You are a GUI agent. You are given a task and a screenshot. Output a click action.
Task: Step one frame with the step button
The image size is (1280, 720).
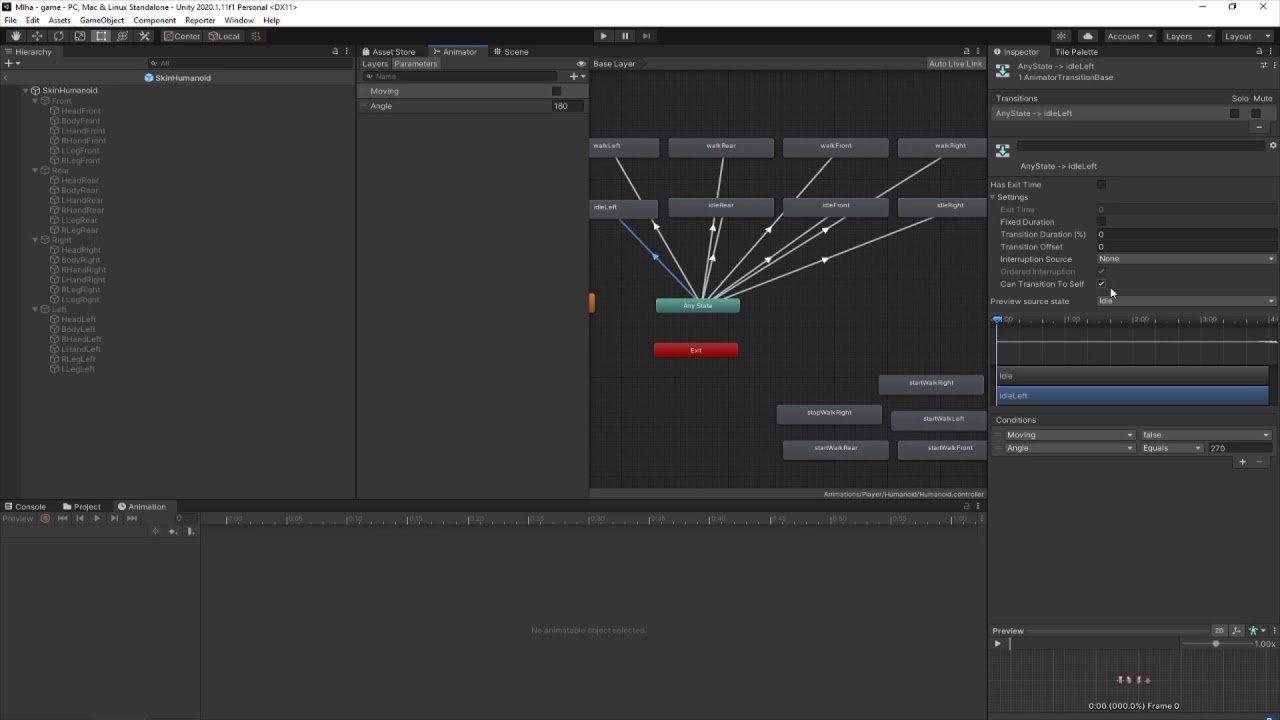646,36
